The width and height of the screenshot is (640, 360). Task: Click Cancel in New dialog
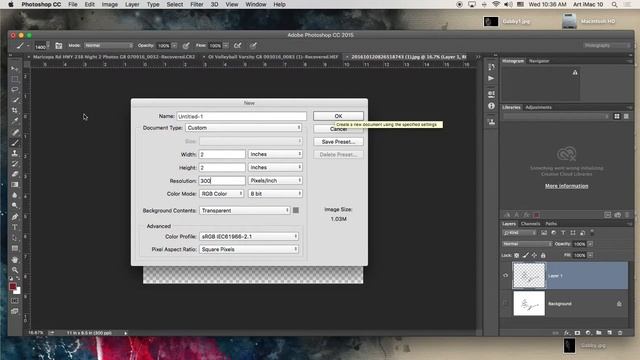click(338, 129)
